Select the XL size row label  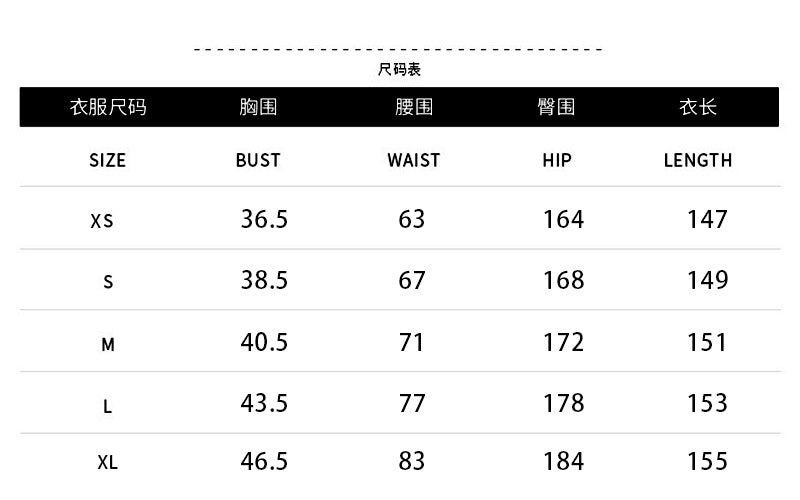point(108,463)
